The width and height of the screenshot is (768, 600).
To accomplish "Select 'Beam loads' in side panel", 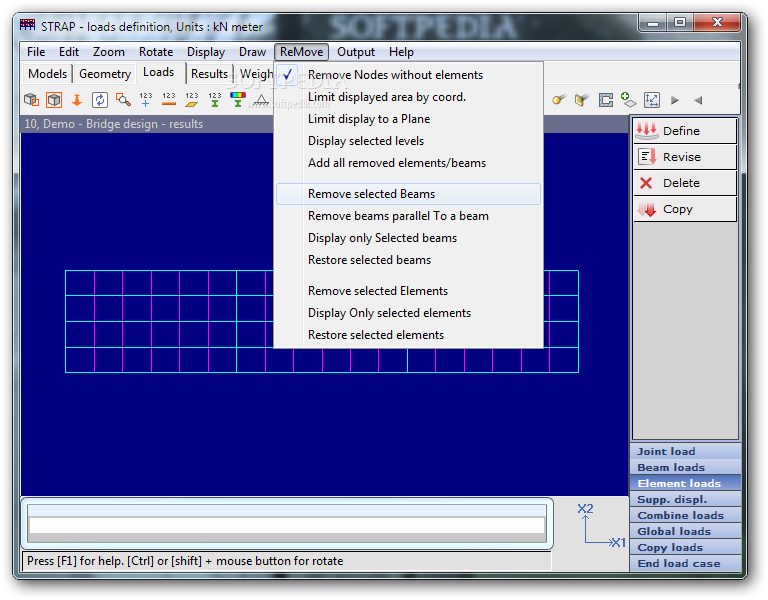I will (685, 467).
